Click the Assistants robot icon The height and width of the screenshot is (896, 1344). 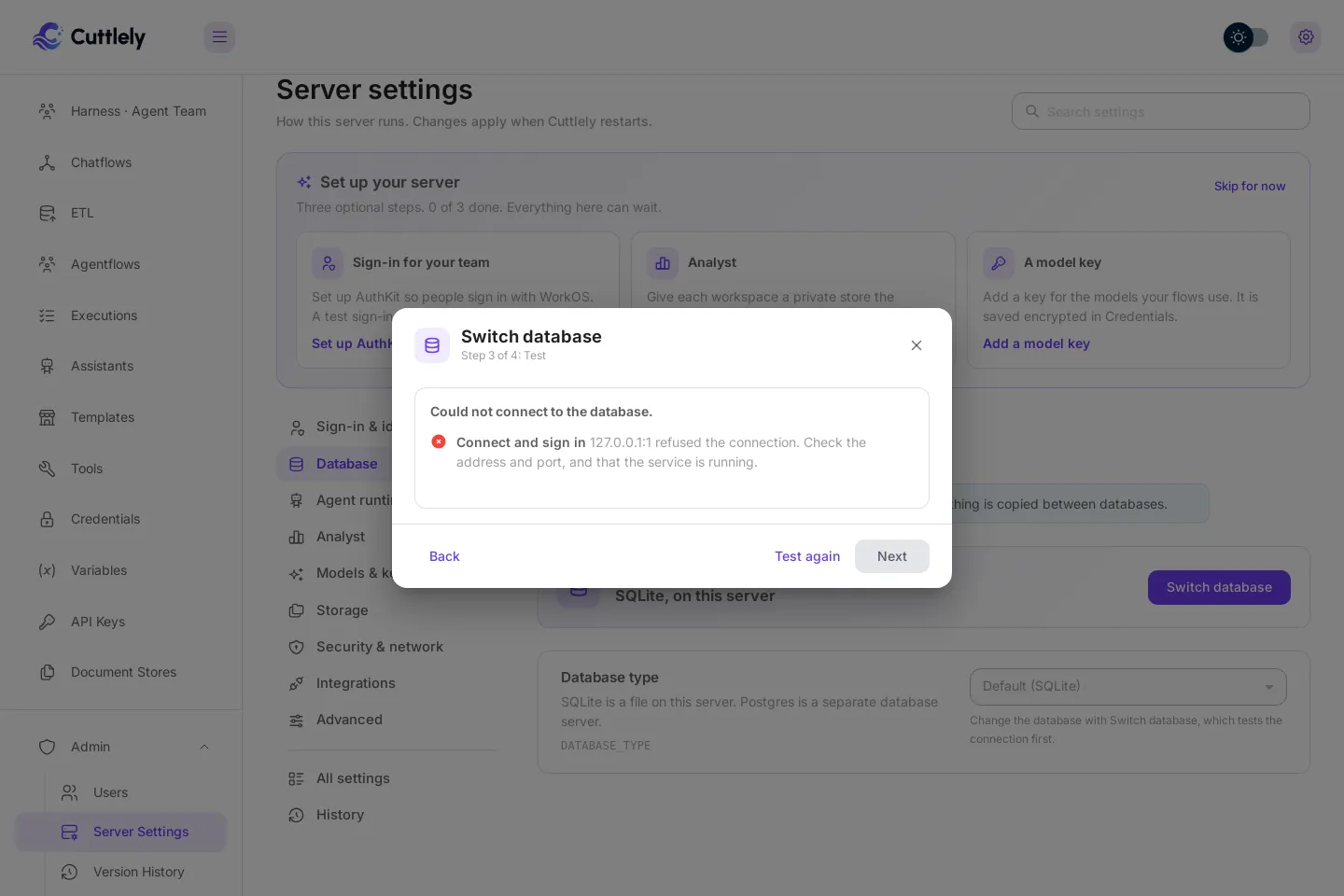[47, 366]
